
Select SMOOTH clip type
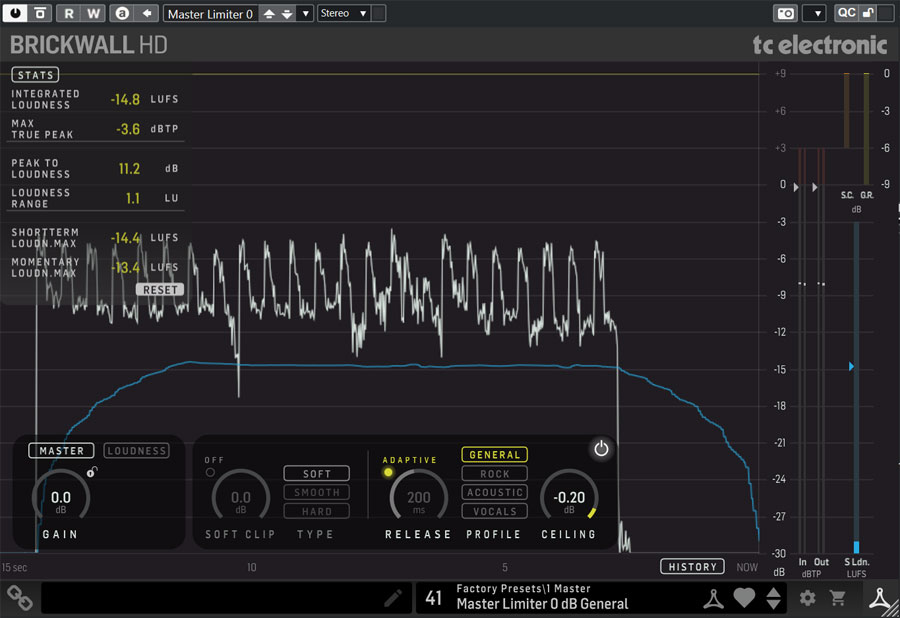pyautogui.click(x=316, y=492)
